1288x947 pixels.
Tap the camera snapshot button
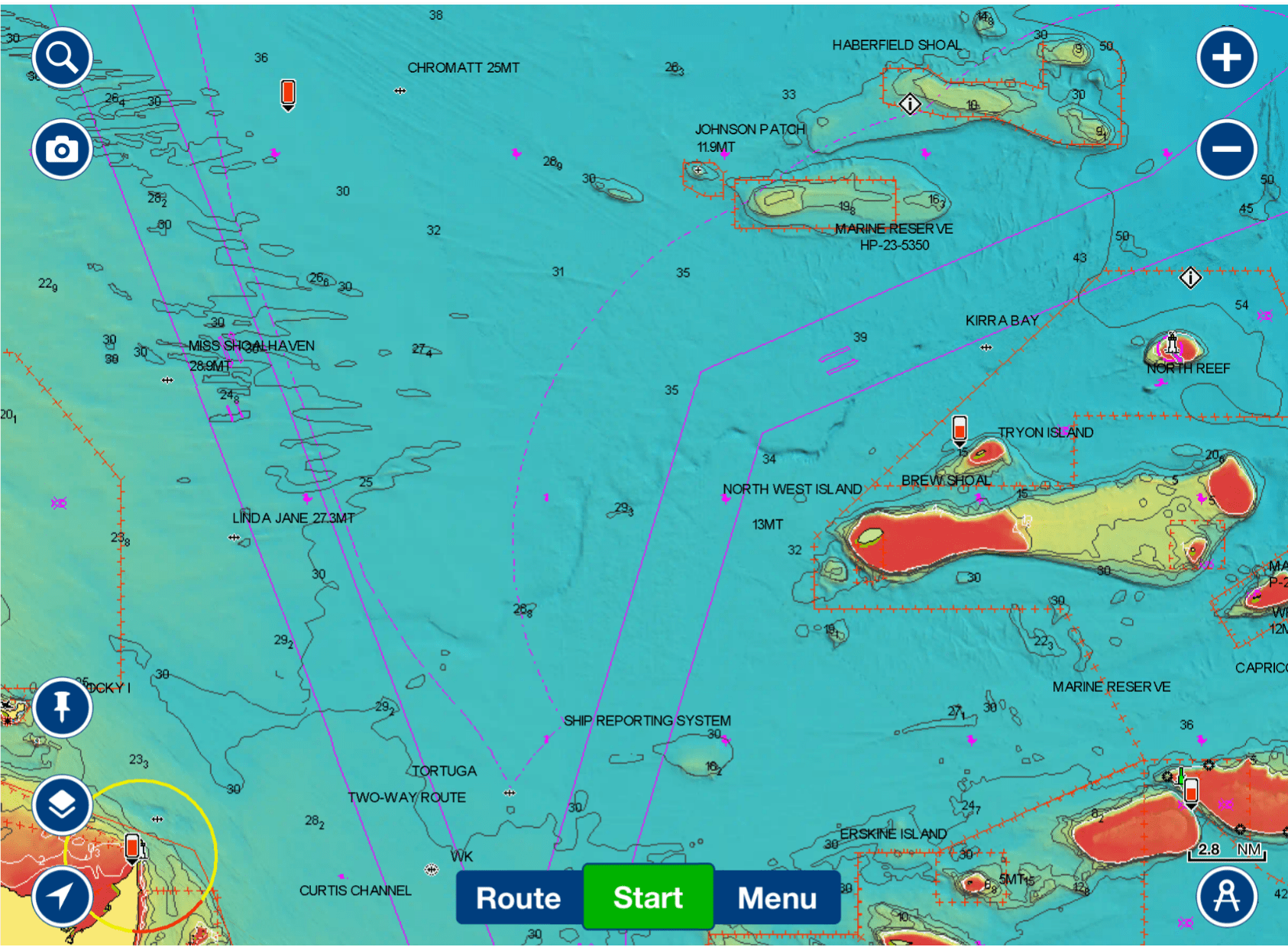(62, 150)
